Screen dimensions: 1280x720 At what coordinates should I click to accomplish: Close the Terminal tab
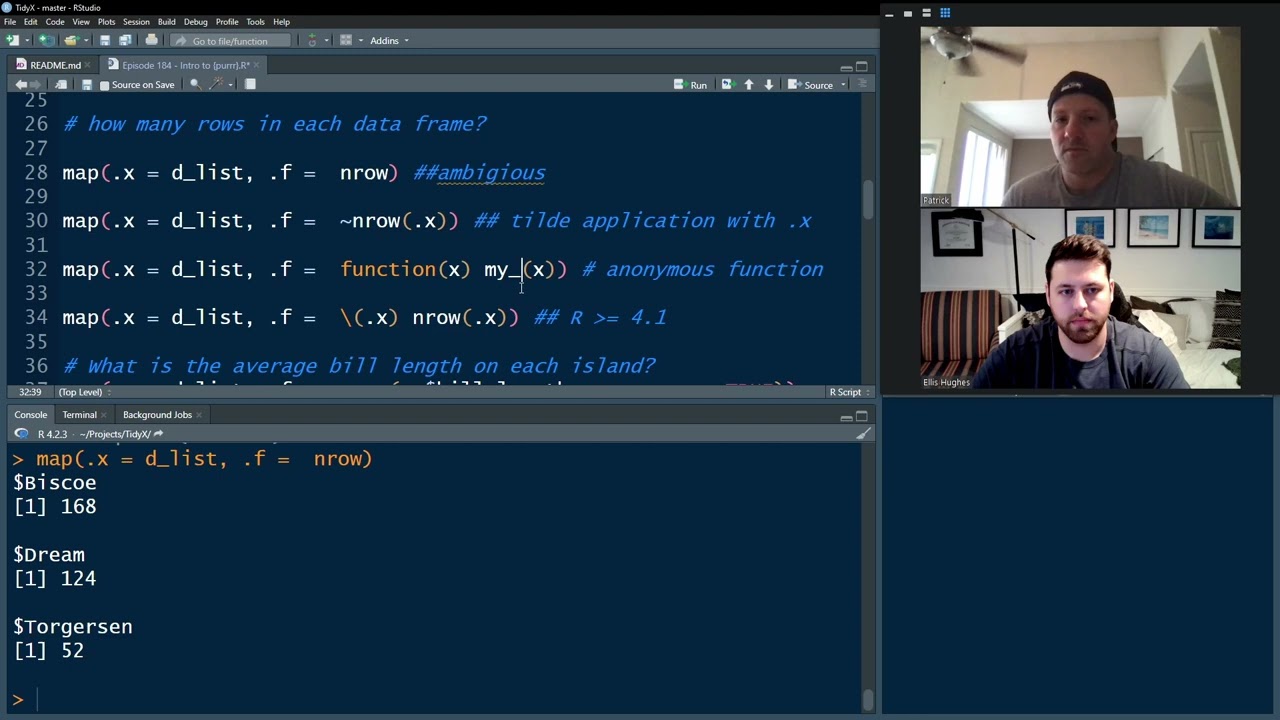104,415
